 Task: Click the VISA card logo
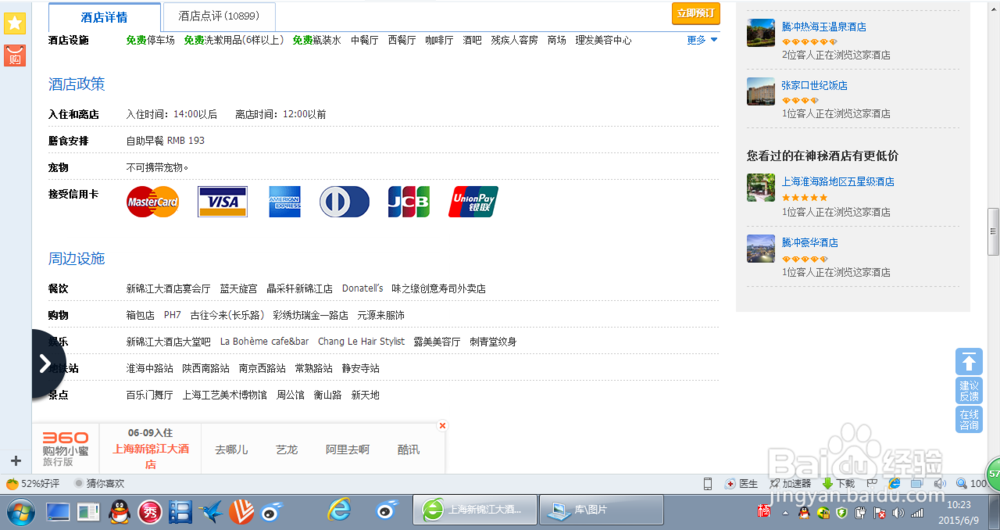coord(223,202)
